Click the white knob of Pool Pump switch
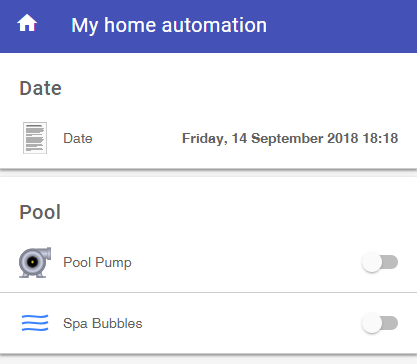 pos(372,262)
